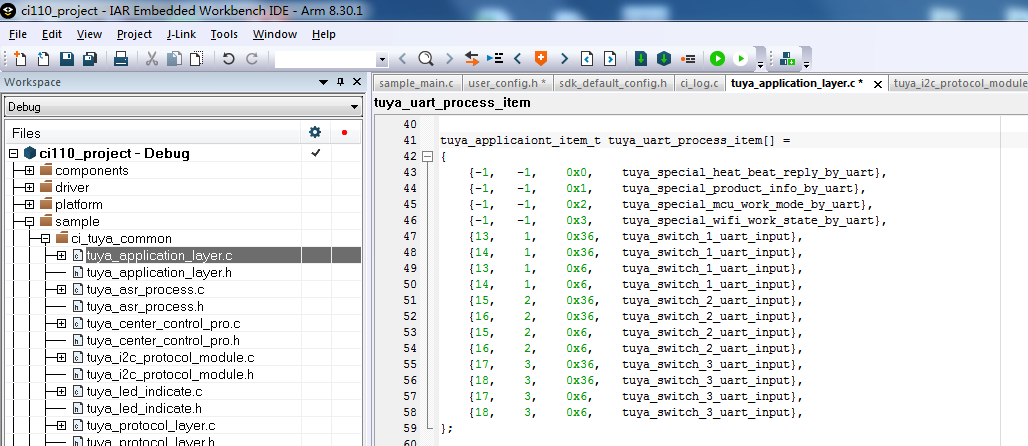Navigate forward in file history
The height and width of the screenshot is (446, 1028).
click(x=610, y=59)
